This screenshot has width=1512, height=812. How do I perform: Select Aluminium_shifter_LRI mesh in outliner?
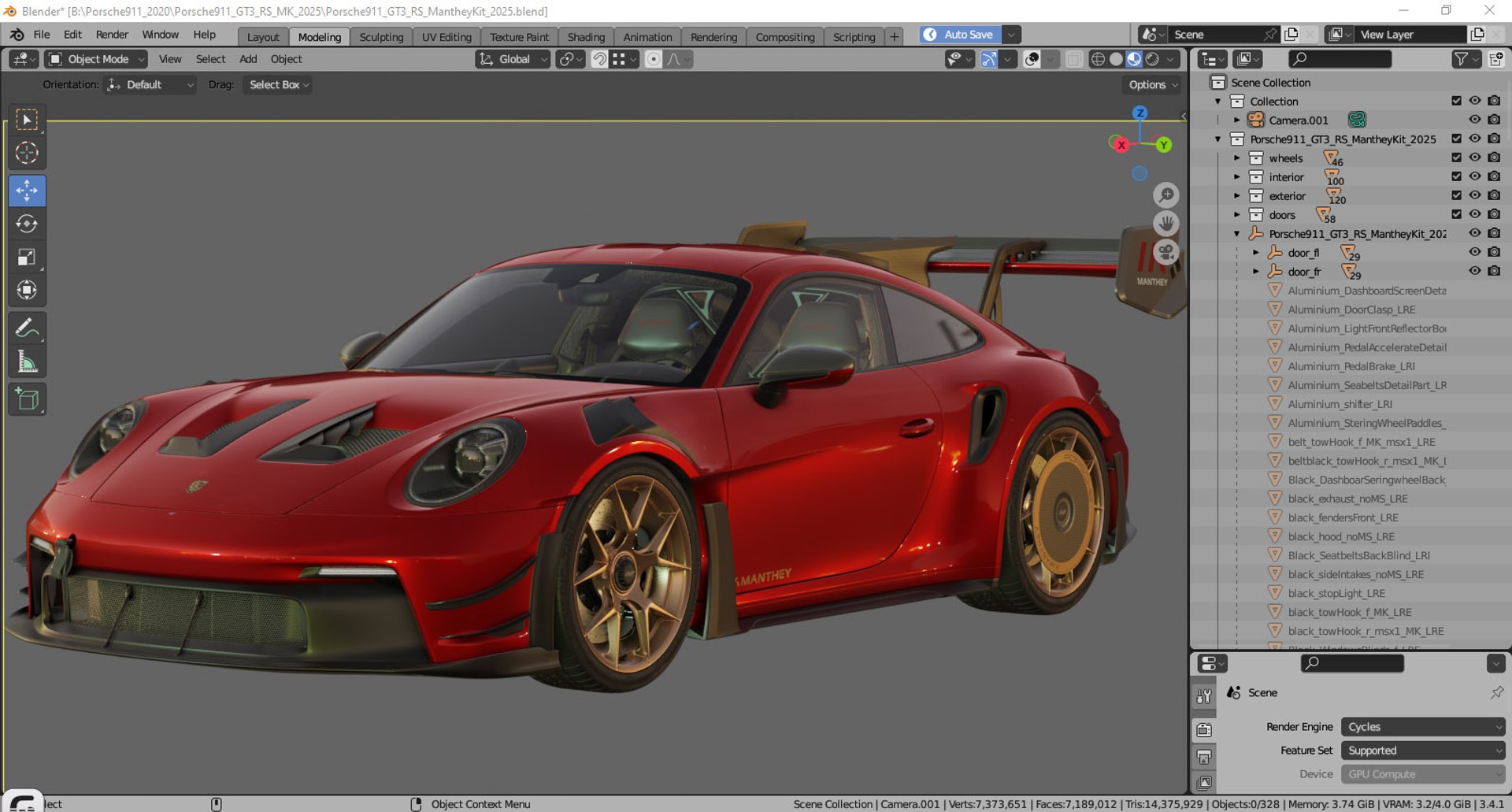point(1340,404)
